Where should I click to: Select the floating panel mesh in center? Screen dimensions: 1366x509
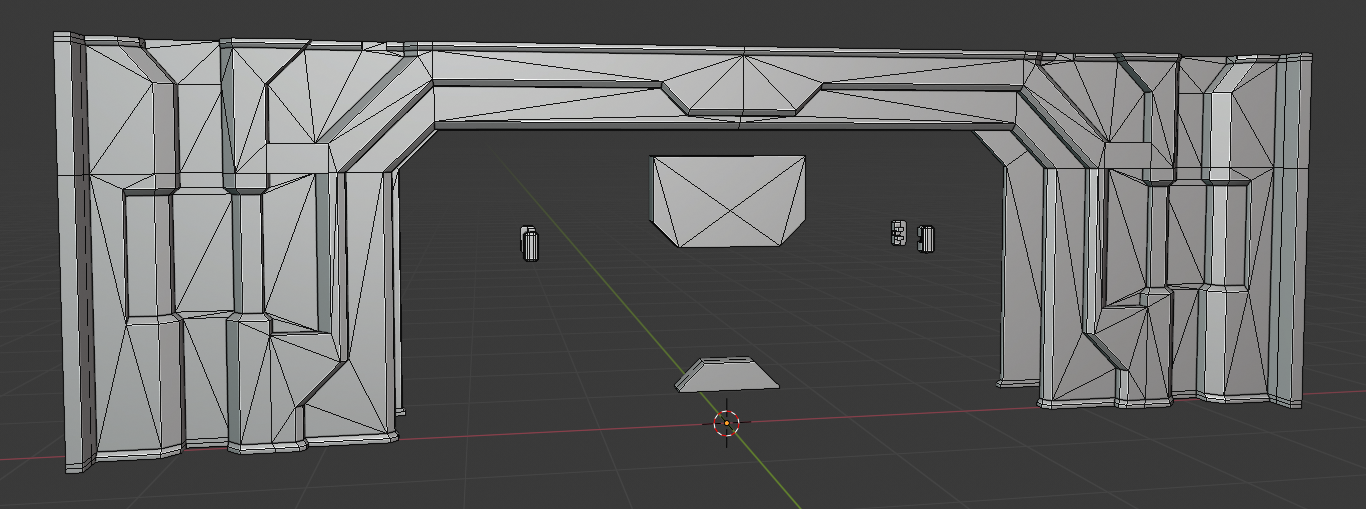tap(728, 201)
